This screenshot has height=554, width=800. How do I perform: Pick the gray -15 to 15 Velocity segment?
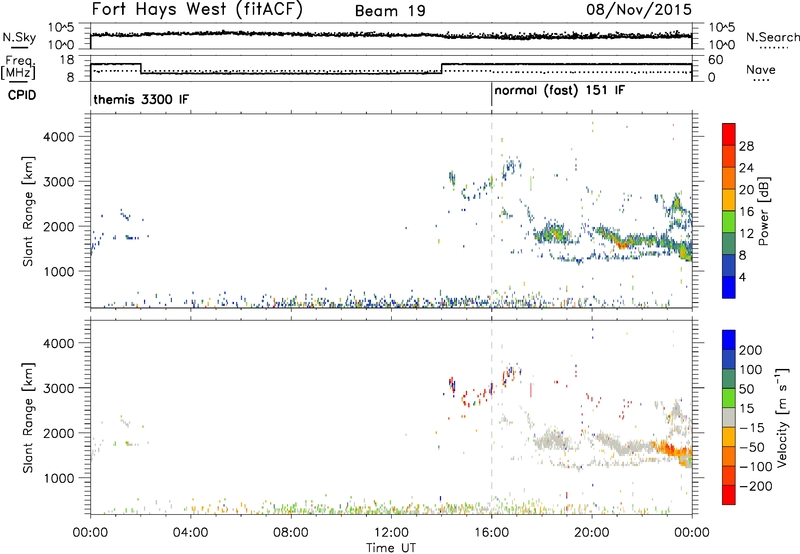(x=729, y=417)
